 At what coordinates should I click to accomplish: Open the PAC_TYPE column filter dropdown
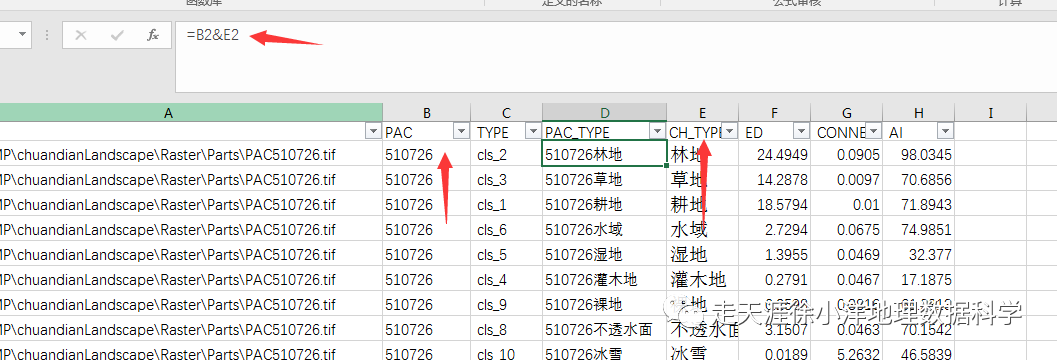(x=657, y=131)
